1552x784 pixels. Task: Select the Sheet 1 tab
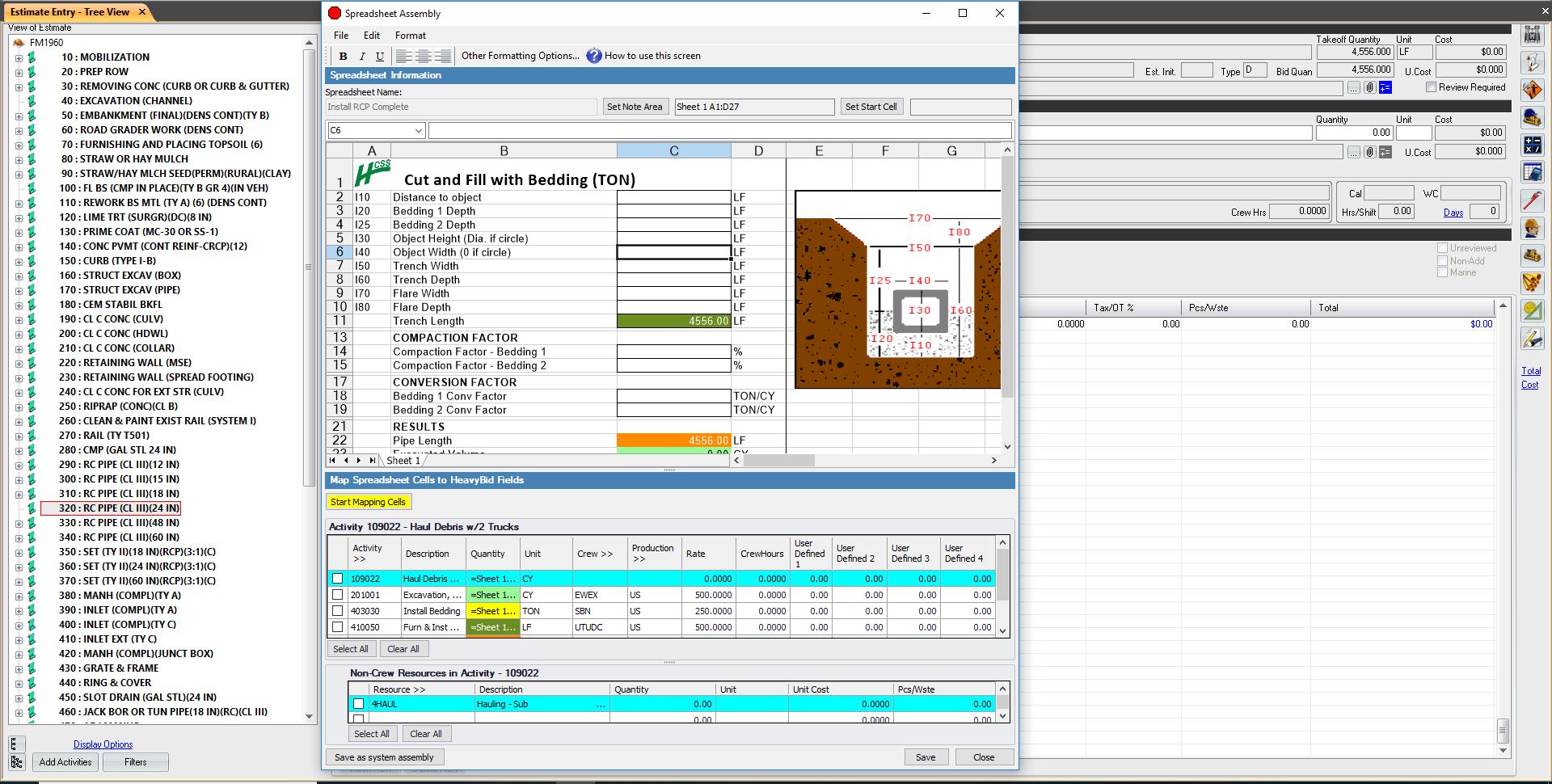point(403,461)
